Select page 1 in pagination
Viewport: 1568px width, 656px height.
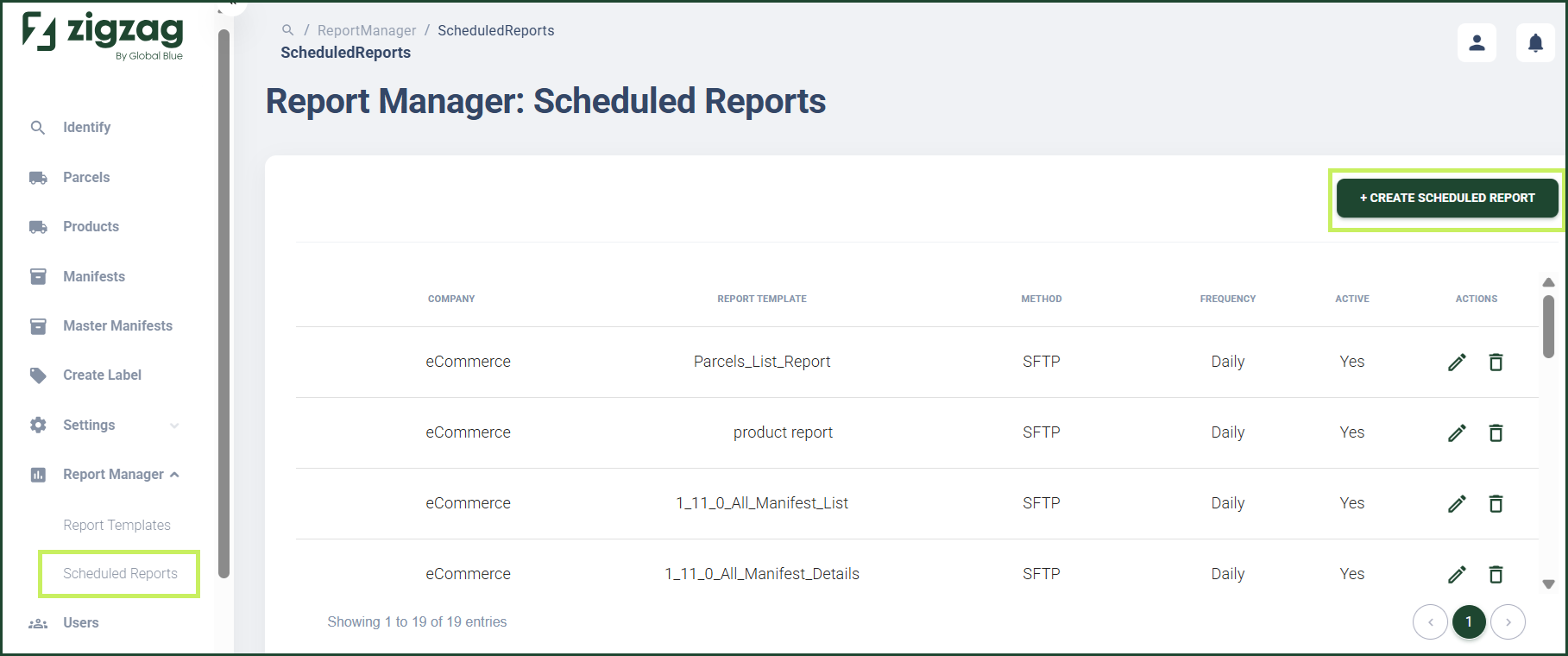point(1469,621)
